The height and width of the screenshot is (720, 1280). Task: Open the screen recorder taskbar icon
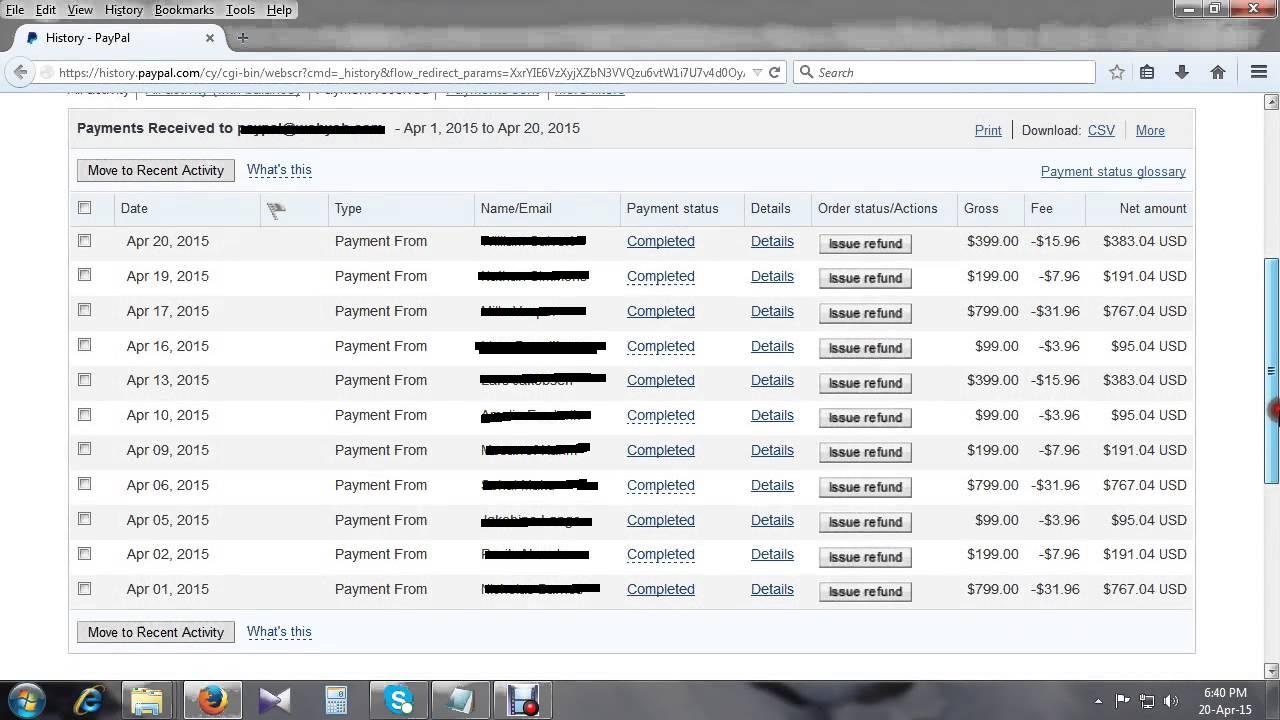tap(522, 701)
